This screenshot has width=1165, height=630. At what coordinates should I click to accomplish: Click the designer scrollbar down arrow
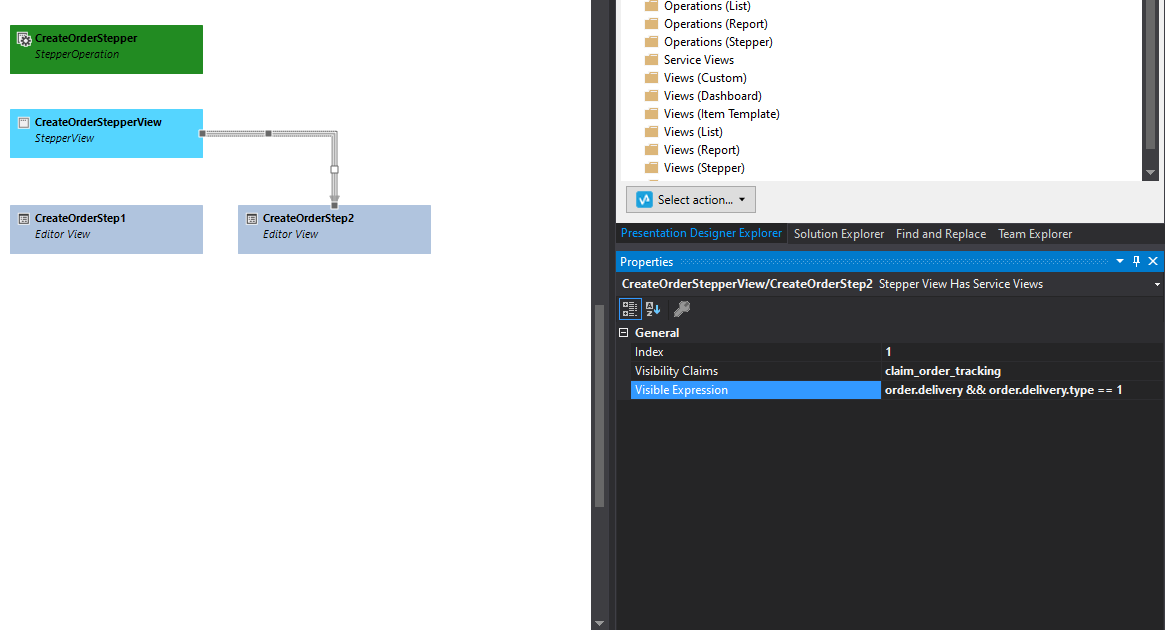click(x=600, y=623)
